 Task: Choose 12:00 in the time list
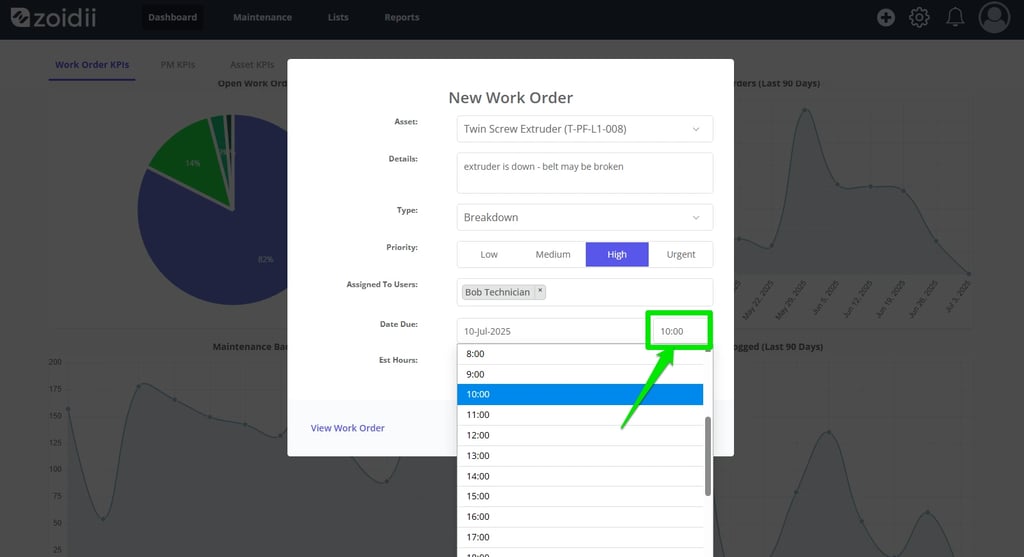pos(580,436)
